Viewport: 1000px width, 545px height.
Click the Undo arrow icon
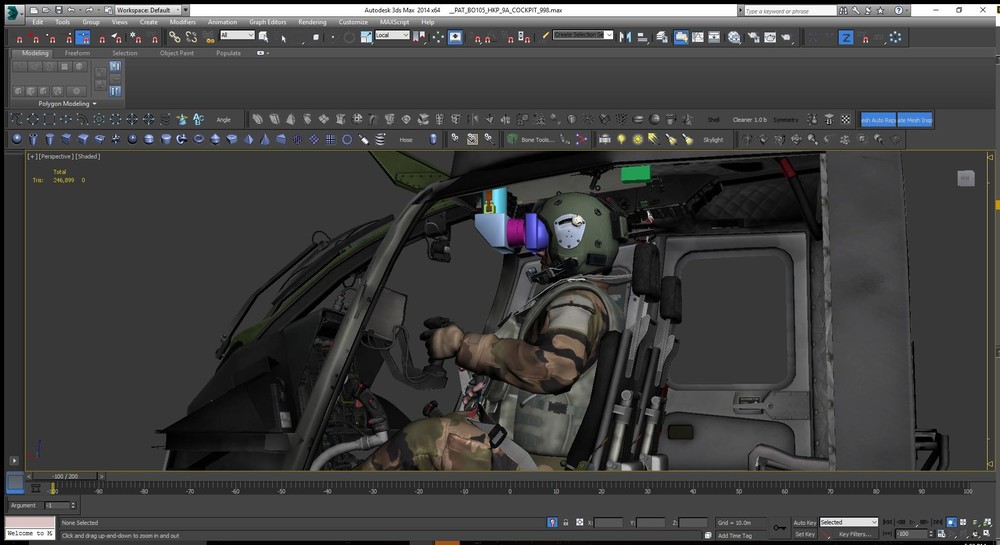70,10
